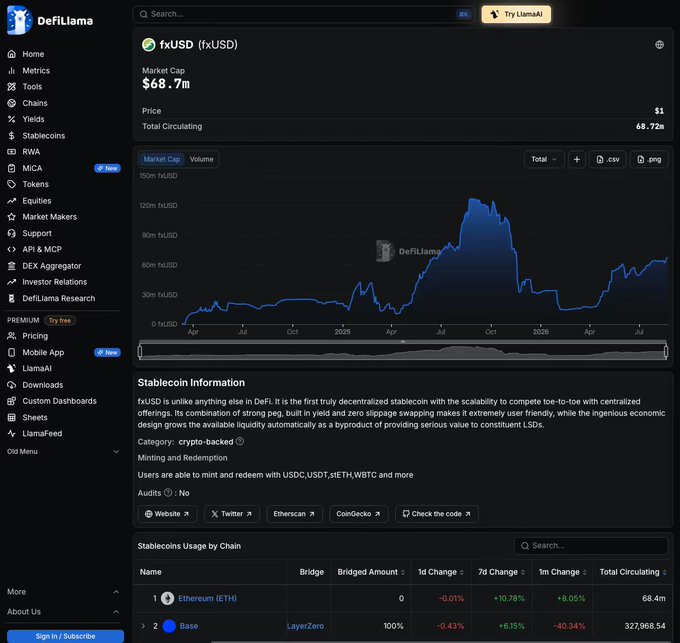
Task: Open API & MCP code icon
Action: (x=12, y=249)
